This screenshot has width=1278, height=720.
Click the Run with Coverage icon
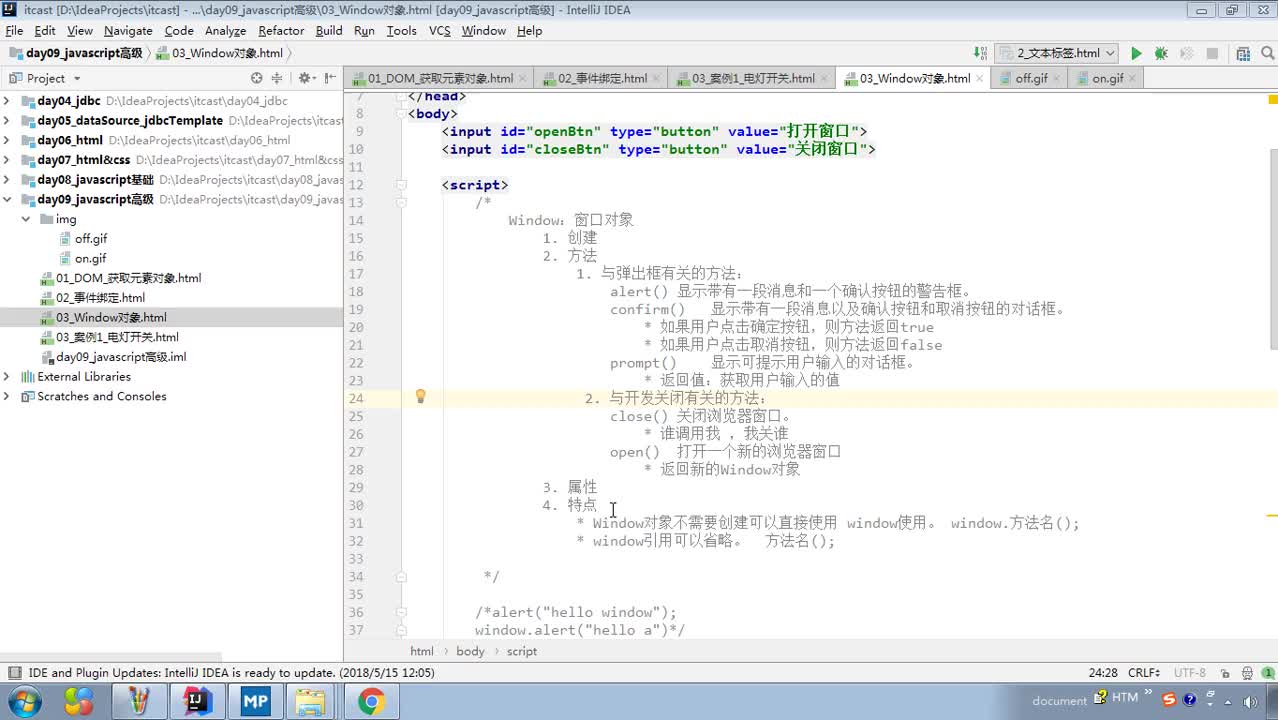pos(1187,54)
